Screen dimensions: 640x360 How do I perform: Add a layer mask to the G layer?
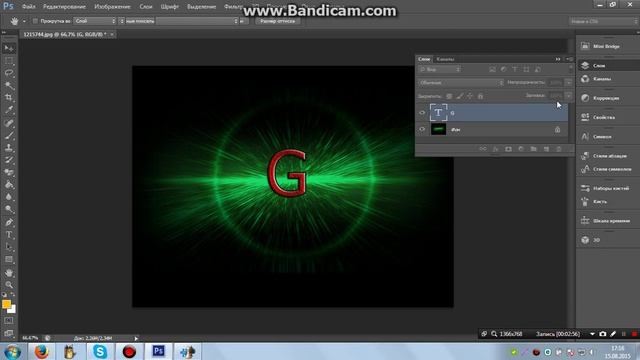508,149
